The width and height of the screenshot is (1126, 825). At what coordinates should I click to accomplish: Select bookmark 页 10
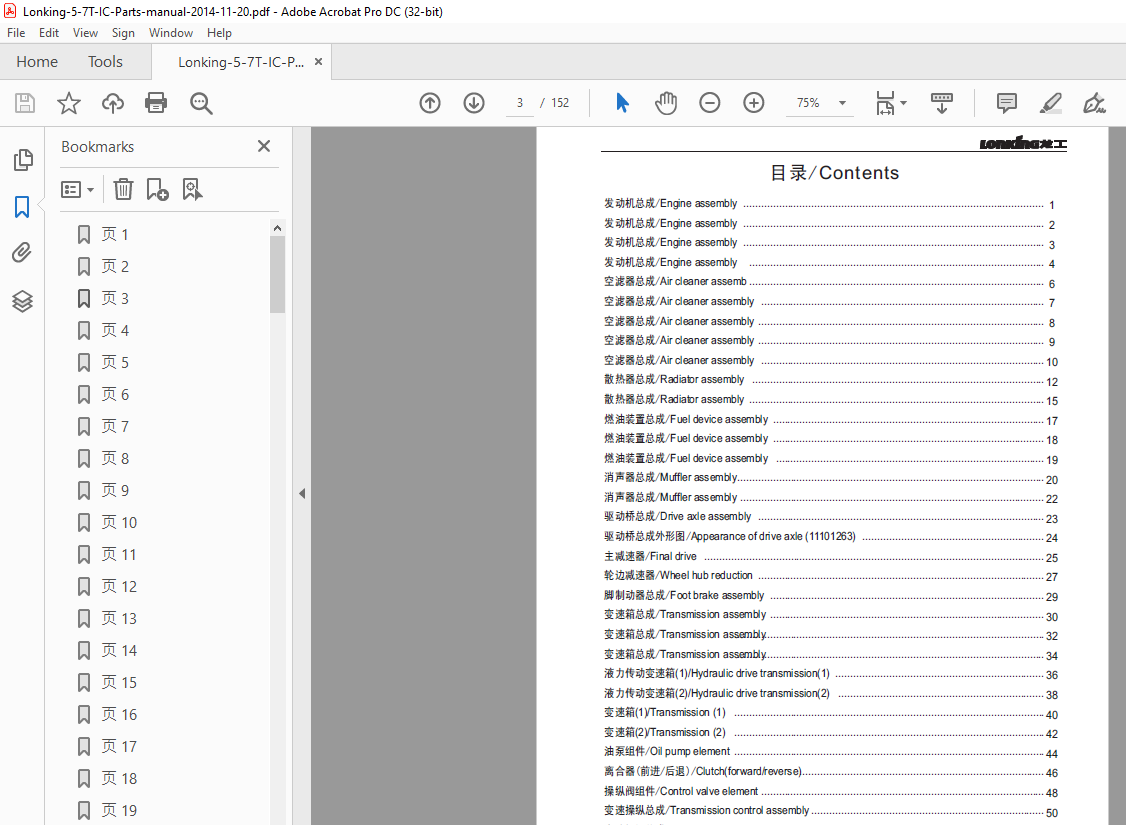coord(119,523)
